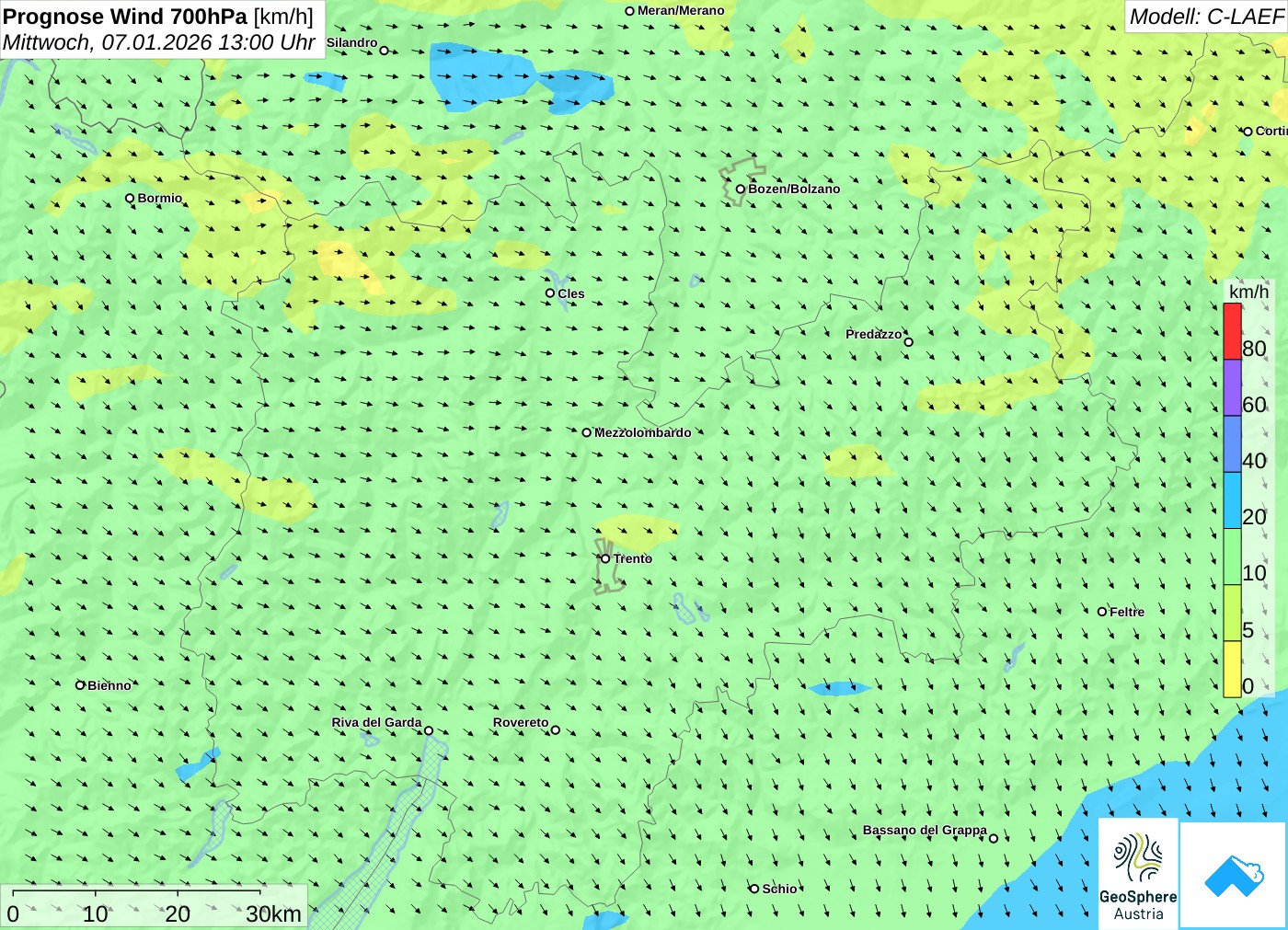The image size is (1288, 930).
Task: Click the Bozen/Bolzano city marker
Action: point(740,189)
